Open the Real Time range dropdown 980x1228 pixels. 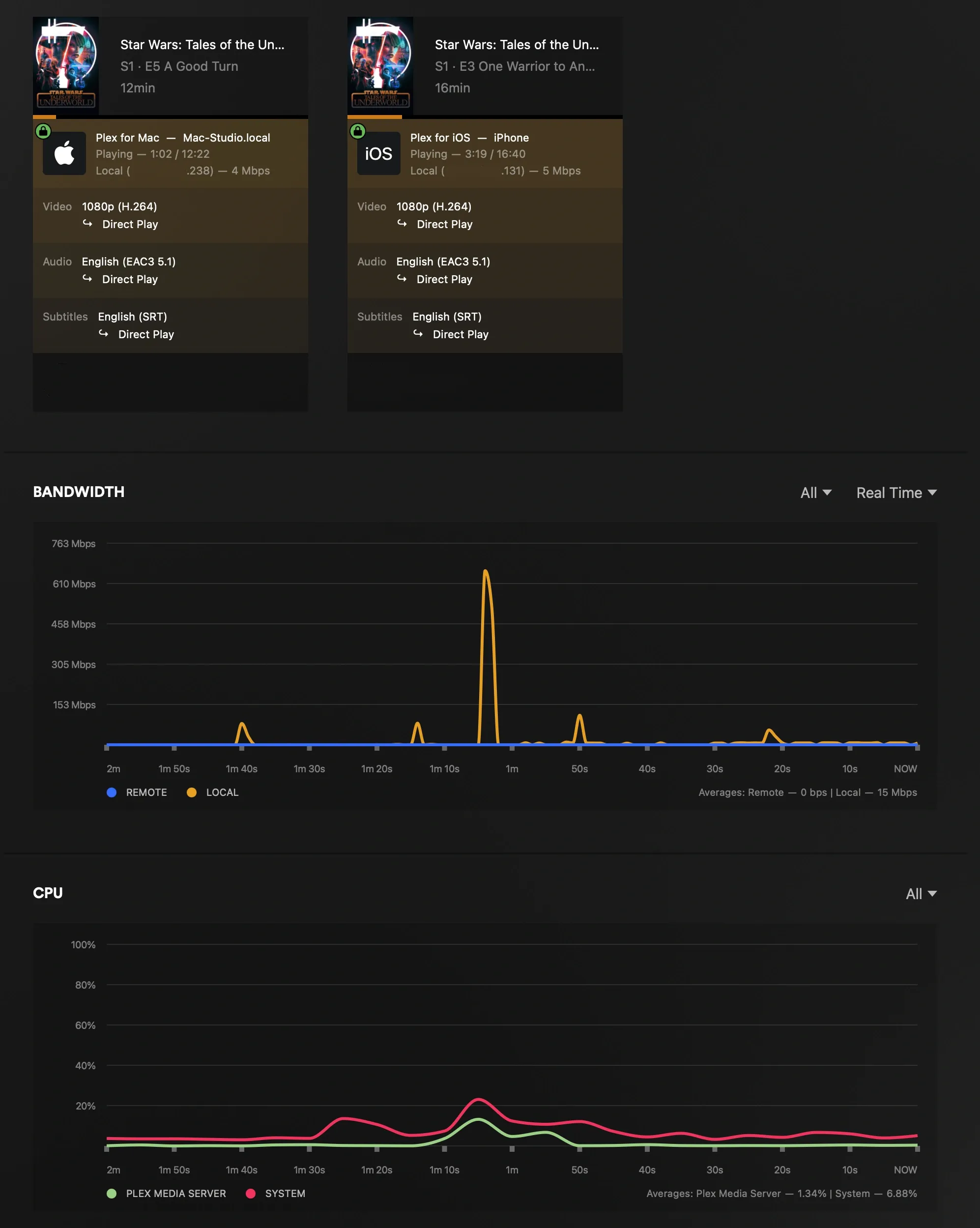tap(896, 493)
